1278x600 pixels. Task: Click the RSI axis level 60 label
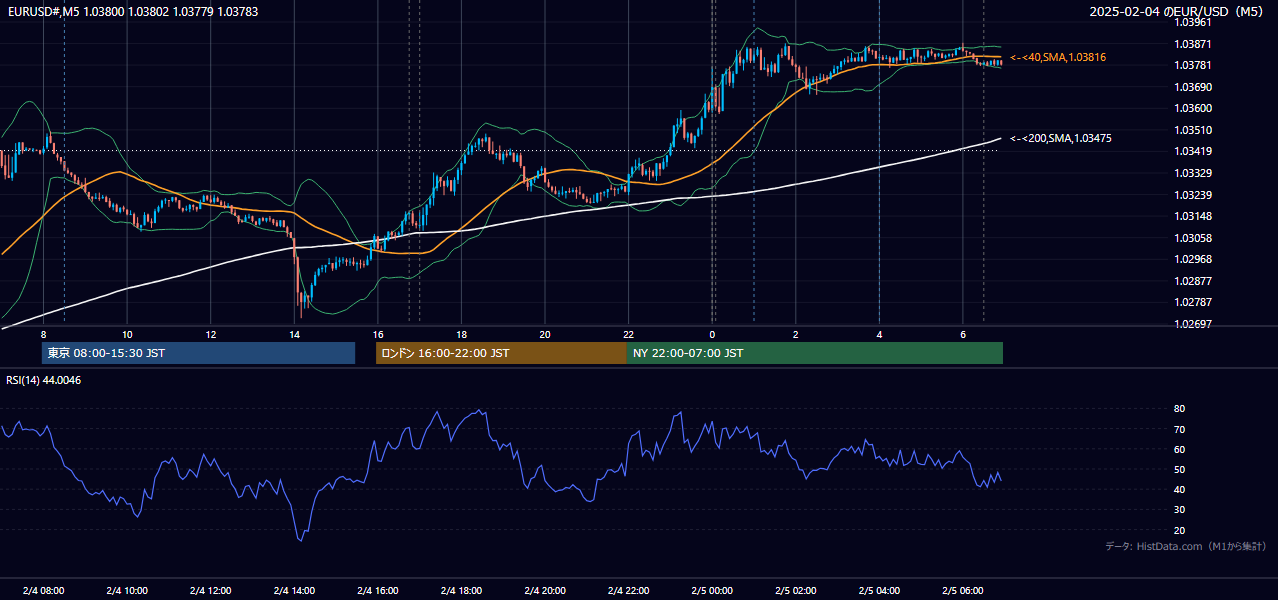pos(1179,449)
